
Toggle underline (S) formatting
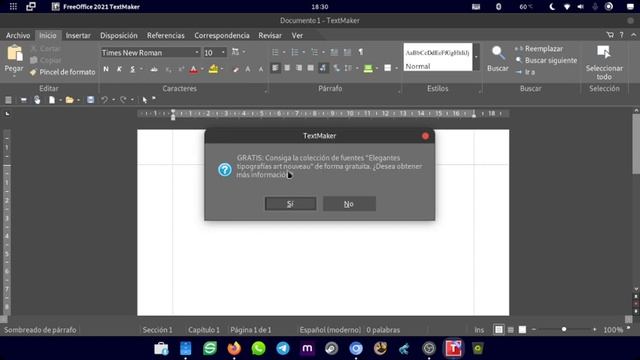tap(132, 69)
